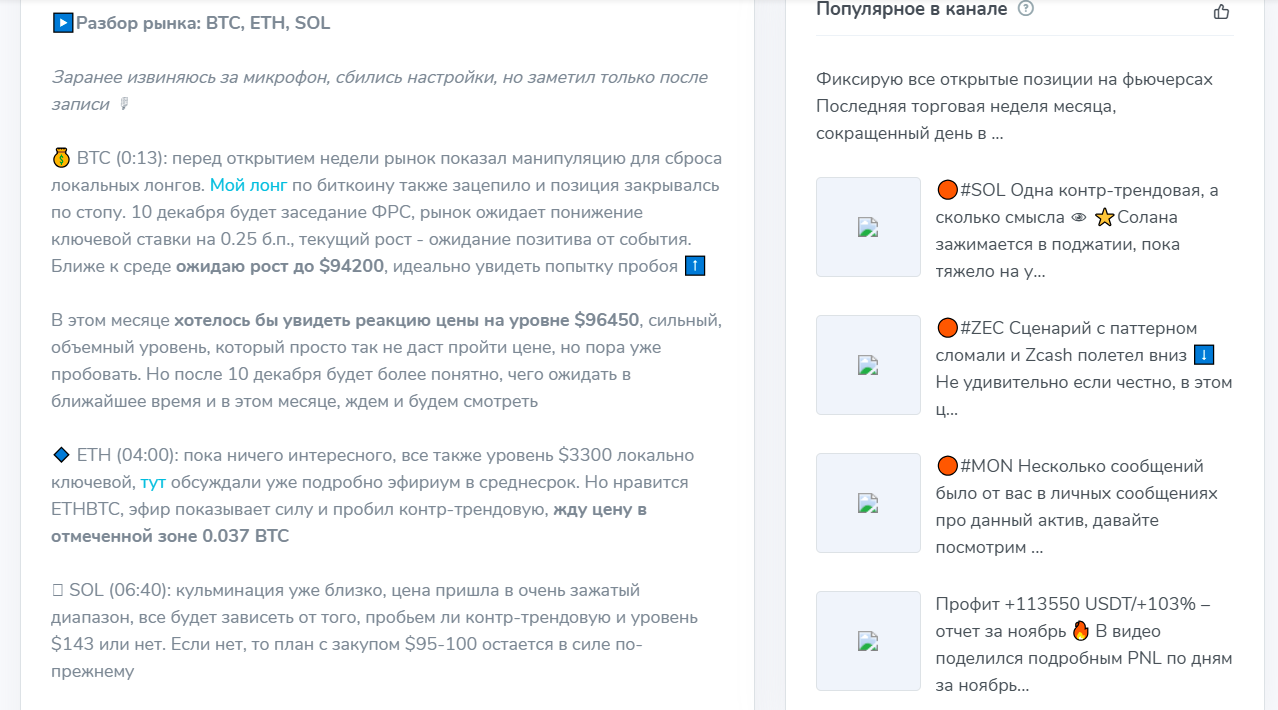
Task: Click the microphone emoji after 'записи'
Action: [x=125, y=104]
